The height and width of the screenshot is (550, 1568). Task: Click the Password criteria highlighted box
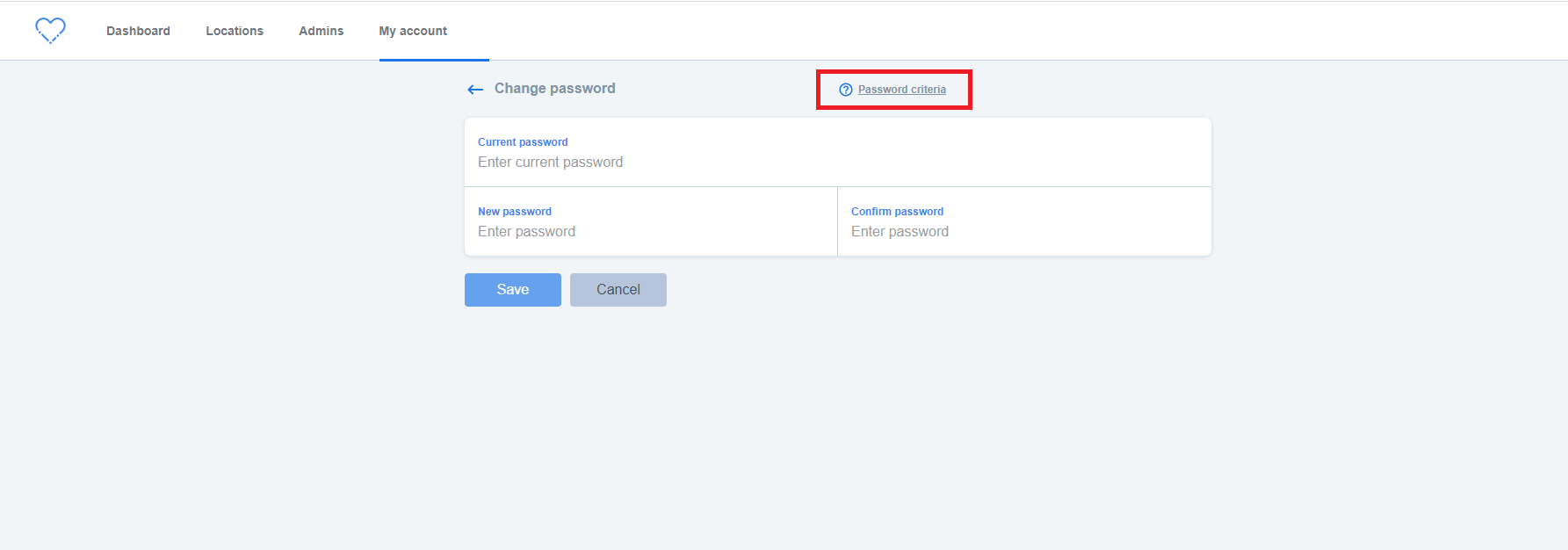[x=893, y=89]
